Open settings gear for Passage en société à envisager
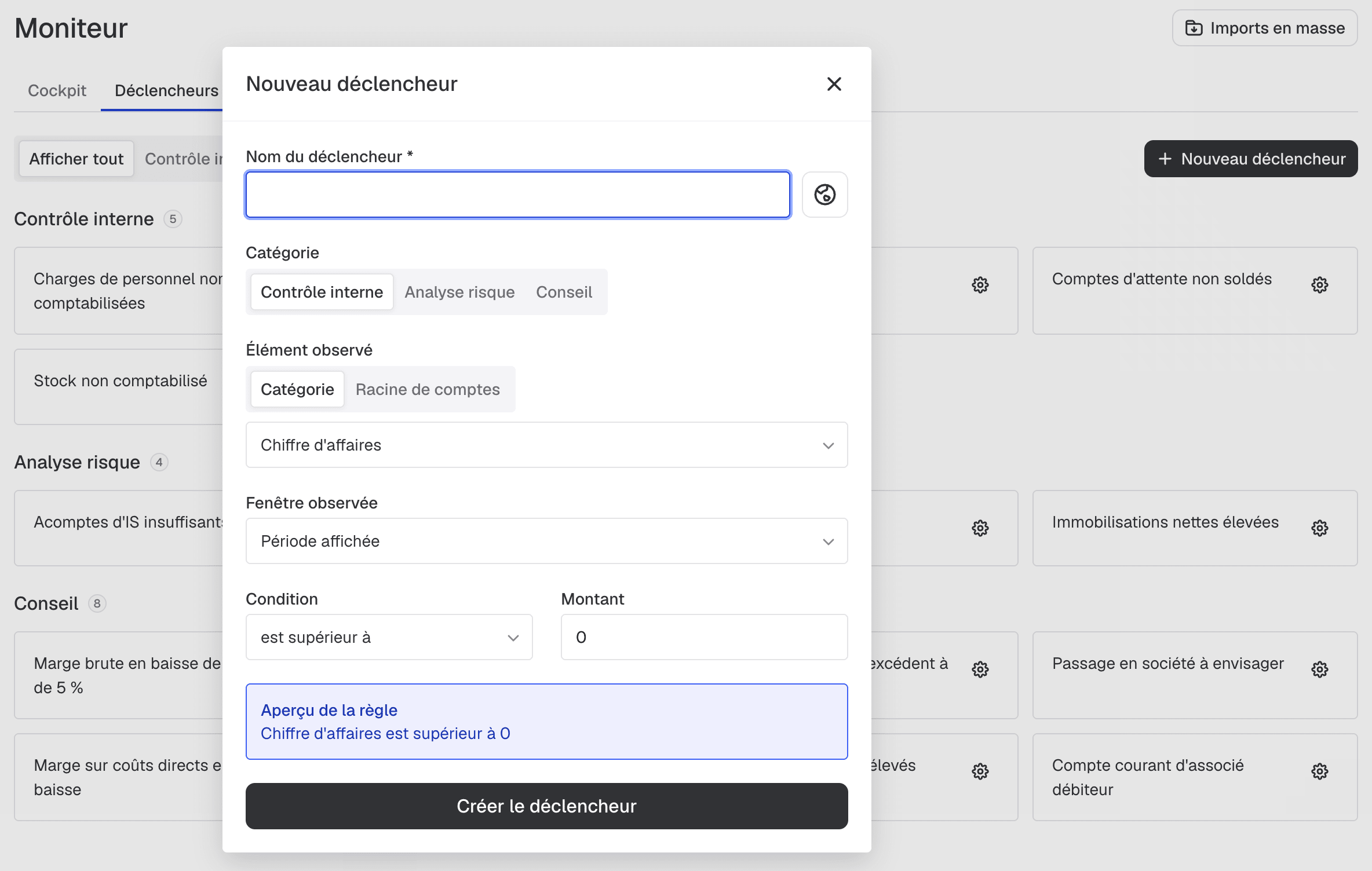Screen dimensions: 1372x871 pos(1319,669)
